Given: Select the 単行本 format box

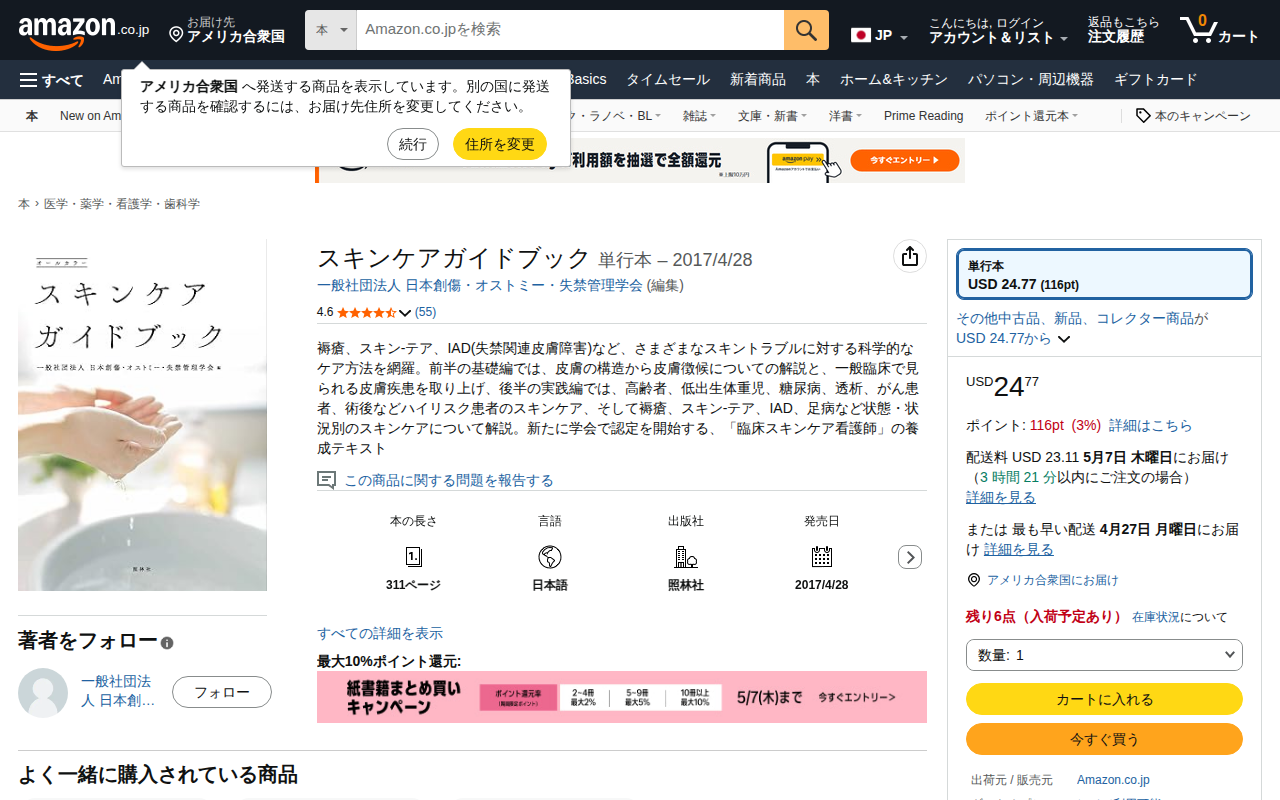Looking at the screenshot, I should pos(1104,274).
